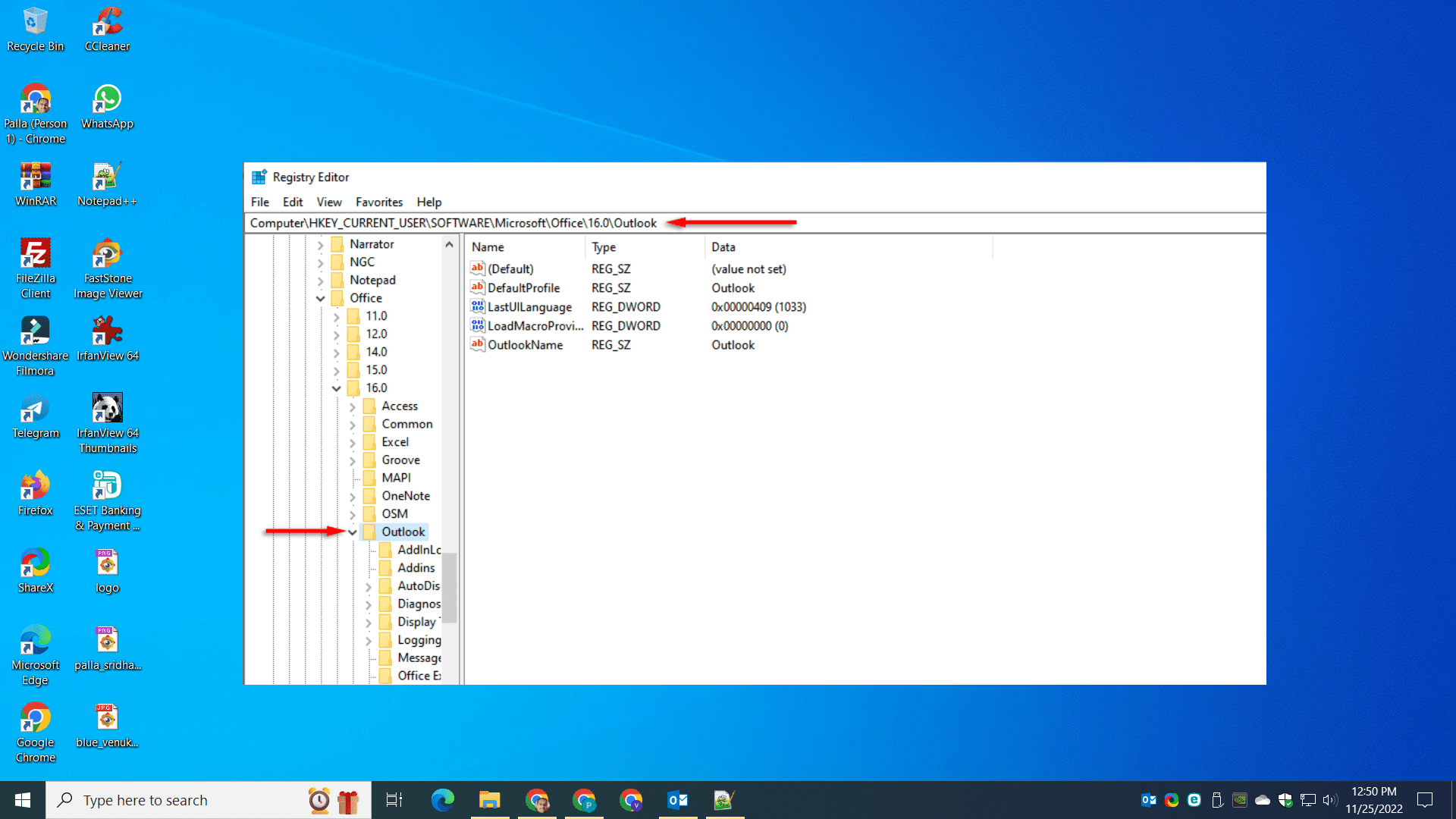Image resolution: width=1456 pixels, height=819 pixels.
Task: Expand the NGC key
Action: (320, 262)
